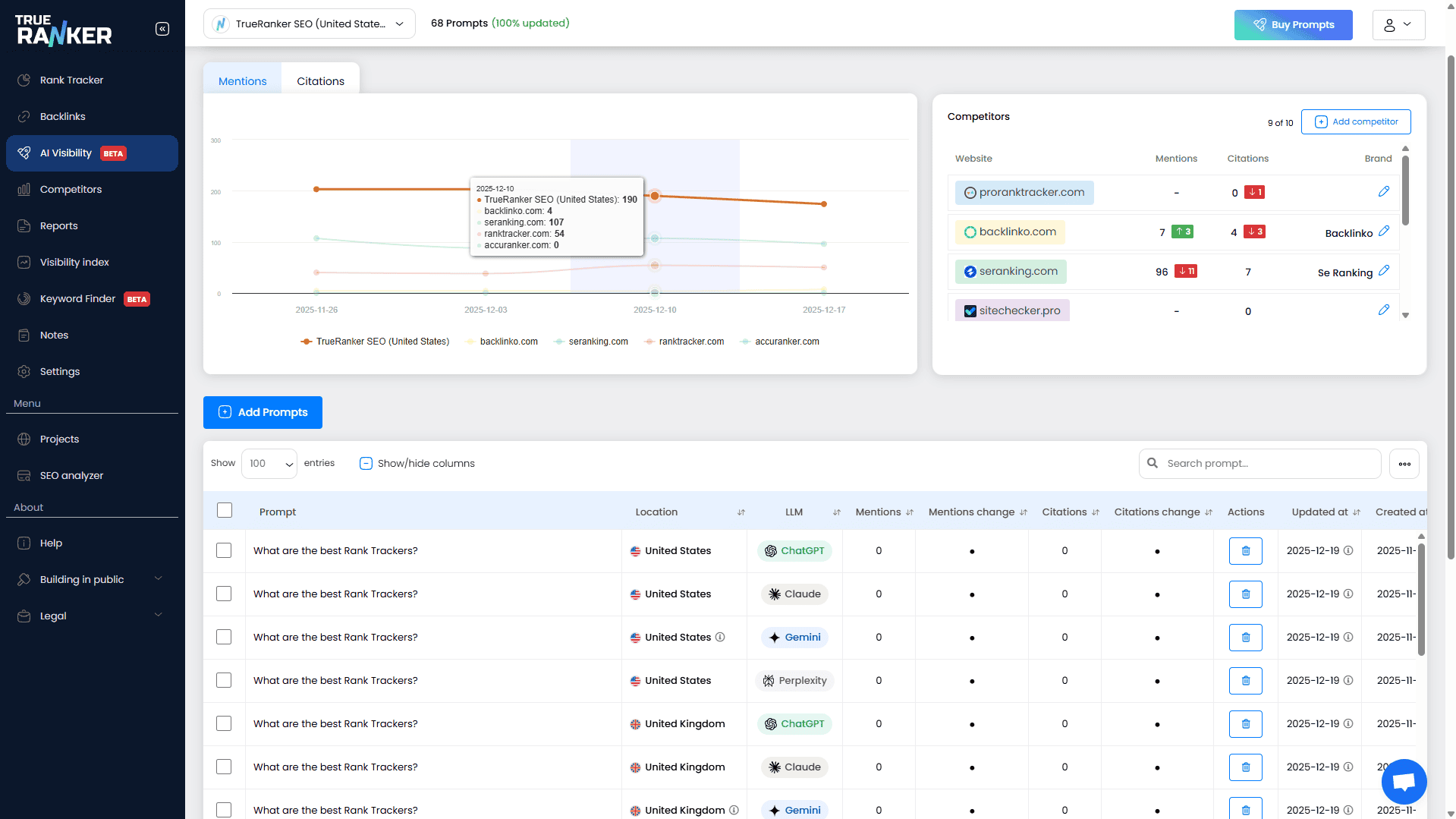Switch to the Citations tab
This screenshot has width=1456, height=819.
tap(320, 81)
